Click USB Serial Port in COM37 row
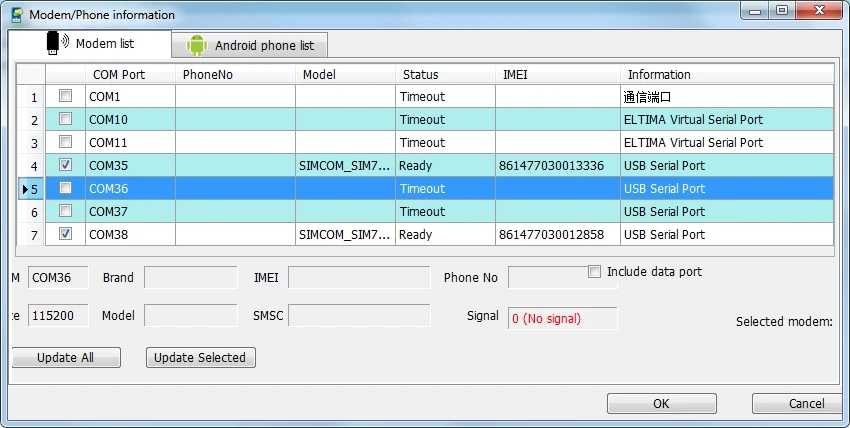Screen dimensions: 850x428 pyautogui.click(x=727, y=211)
